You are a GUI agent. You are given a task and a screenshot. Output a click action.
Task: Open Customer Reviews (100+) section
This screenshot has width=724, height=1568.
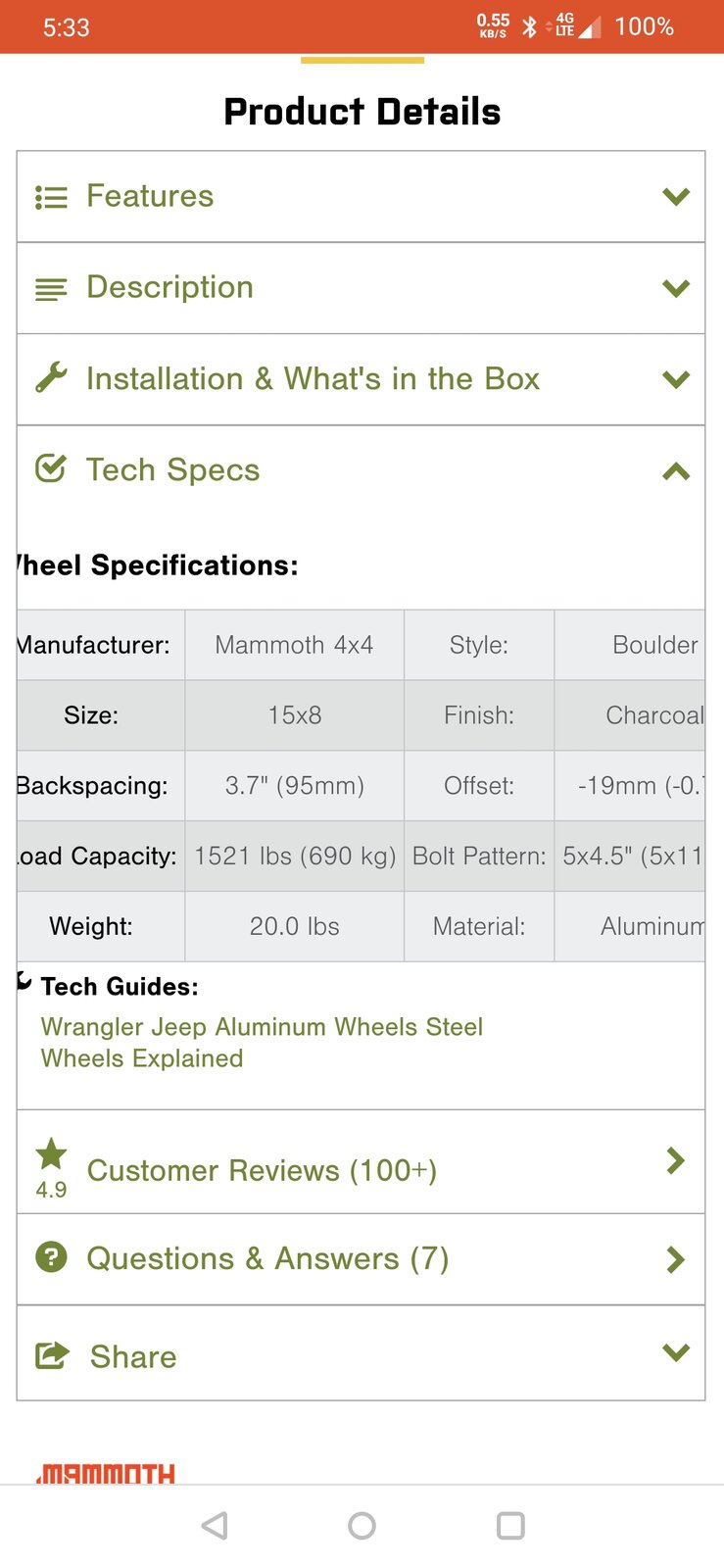pos(262,1170)
